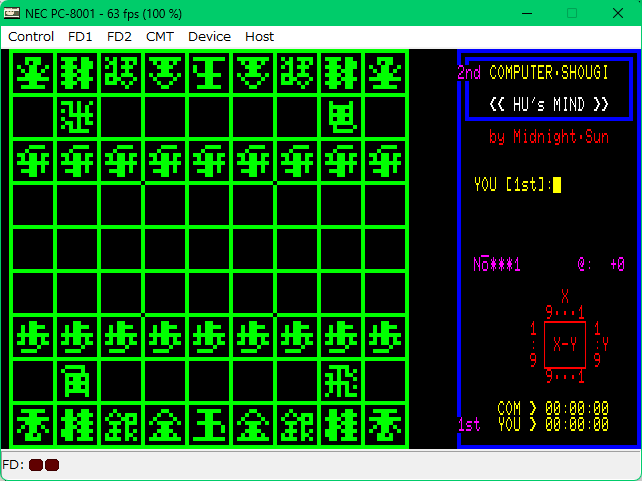Screen dimensions: 642x481
Task: Click the magenta '2nd' label
Action: [469, 73]
